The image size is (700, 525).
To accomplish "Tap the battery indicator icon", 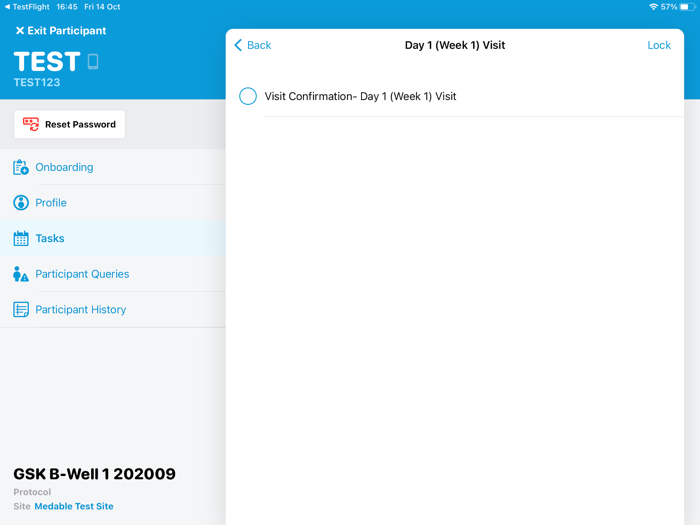I will point(688,7).
